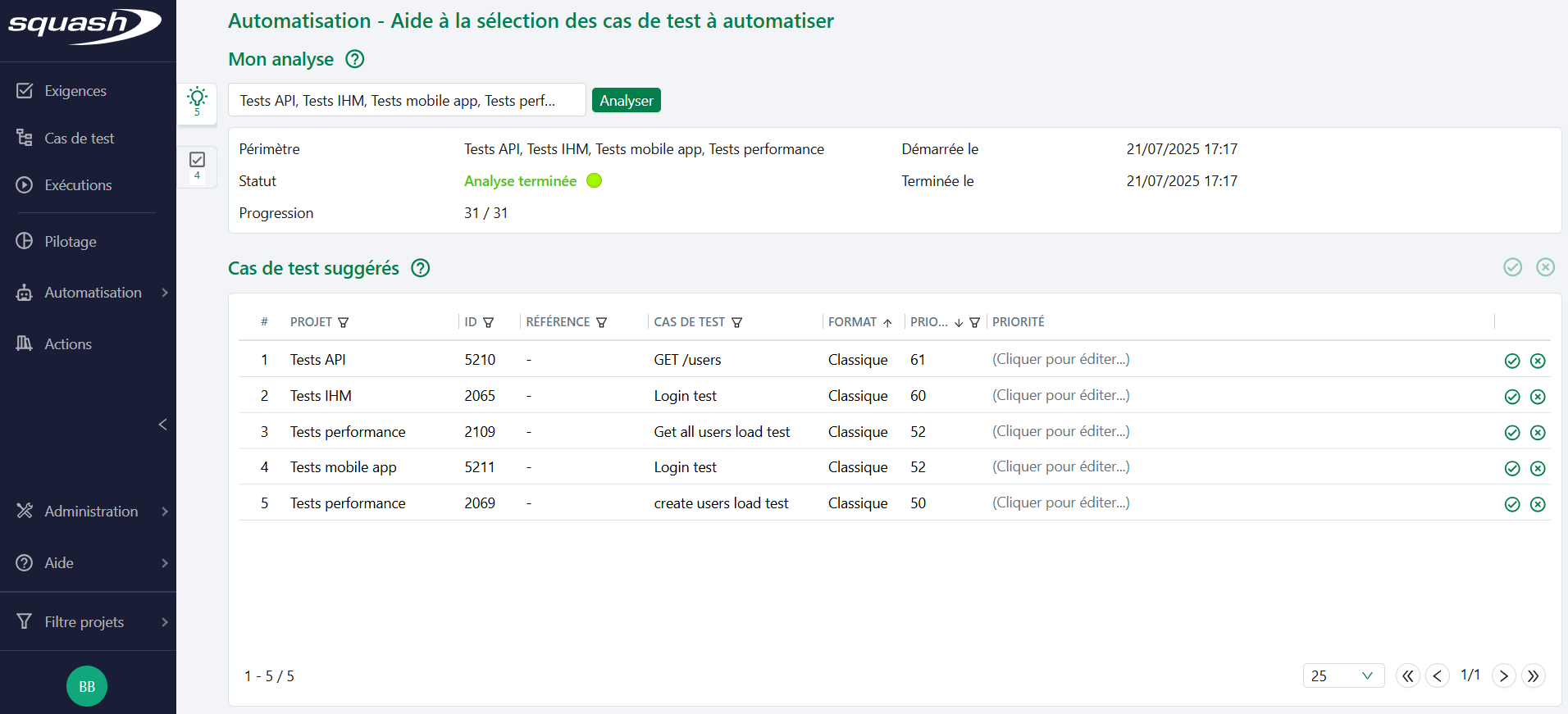Edit priority for create users load test row
This screenshot has height=714, width=1568.
(x=1061, y=503)
